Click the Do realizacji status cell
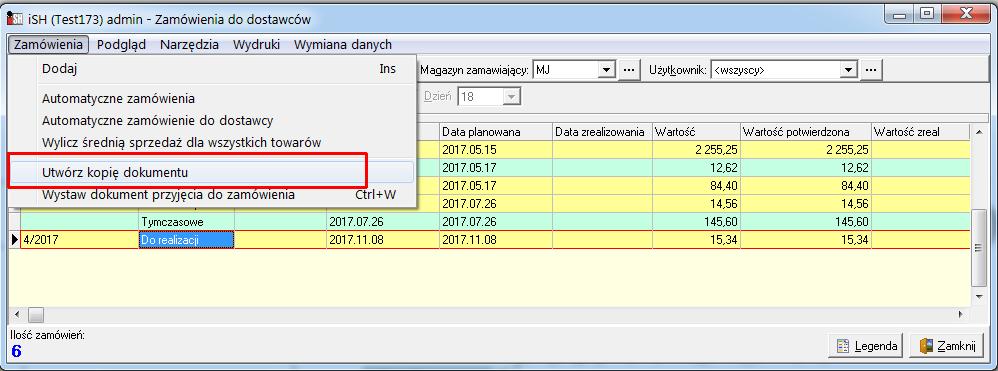The height and width of the screenshot is (371, 998). (186, 240)
